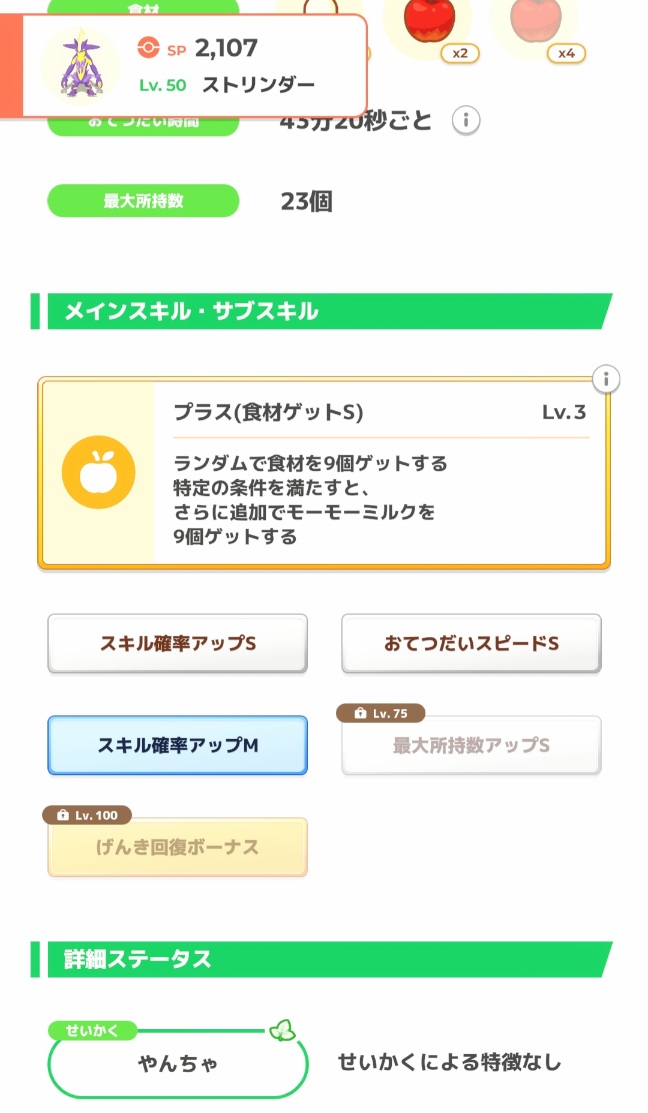This screenshot has width=648, height=1113.
Task: Tap the 最大所持数 green label
Action: click(x=143, y=201)
